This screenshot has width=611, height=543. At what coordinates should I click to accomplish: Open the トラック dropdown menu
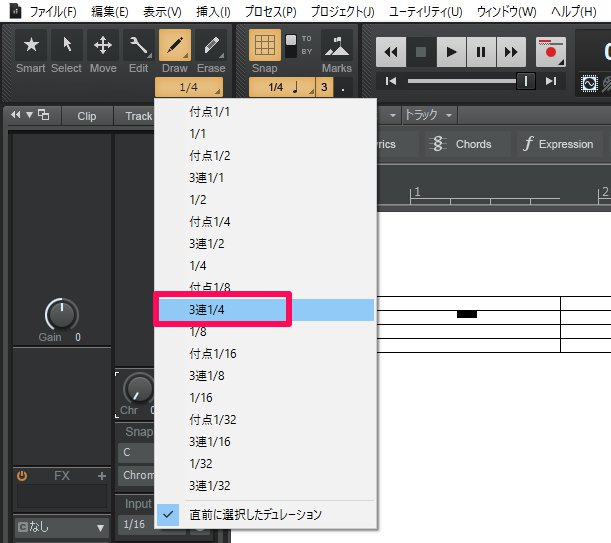pyautogui.click(x=429, y=115)
